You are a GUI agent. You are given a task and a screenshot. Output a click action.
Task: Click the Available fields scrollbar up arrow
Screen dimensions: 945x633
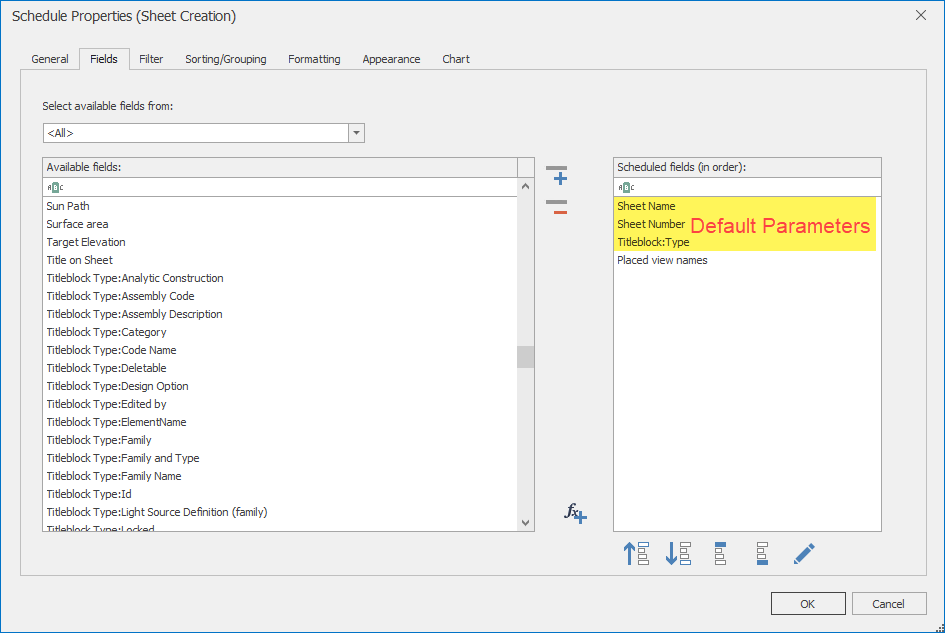point(526,186)
